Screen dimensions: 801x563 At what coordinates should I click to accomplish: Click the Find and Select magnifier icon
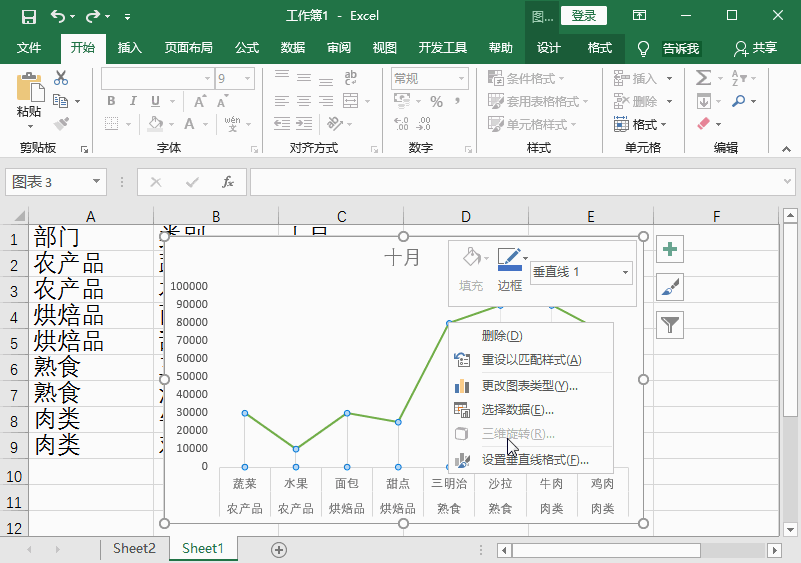(x=739, y=101)
